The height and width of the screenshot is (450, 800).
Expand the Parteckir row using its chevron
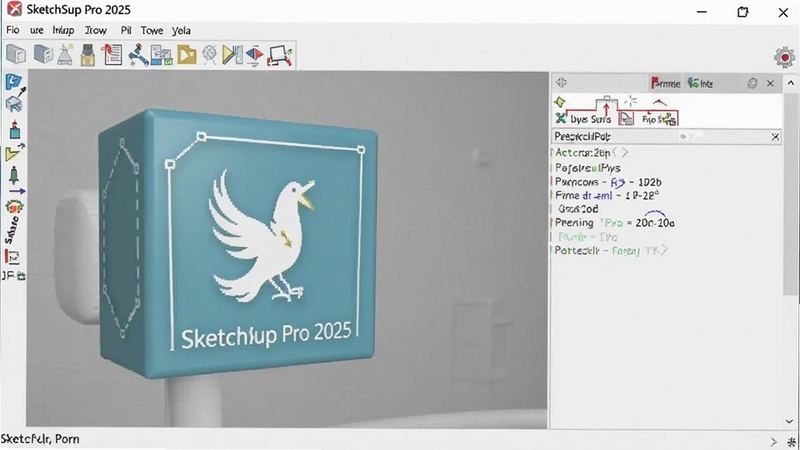pos(664,250)
